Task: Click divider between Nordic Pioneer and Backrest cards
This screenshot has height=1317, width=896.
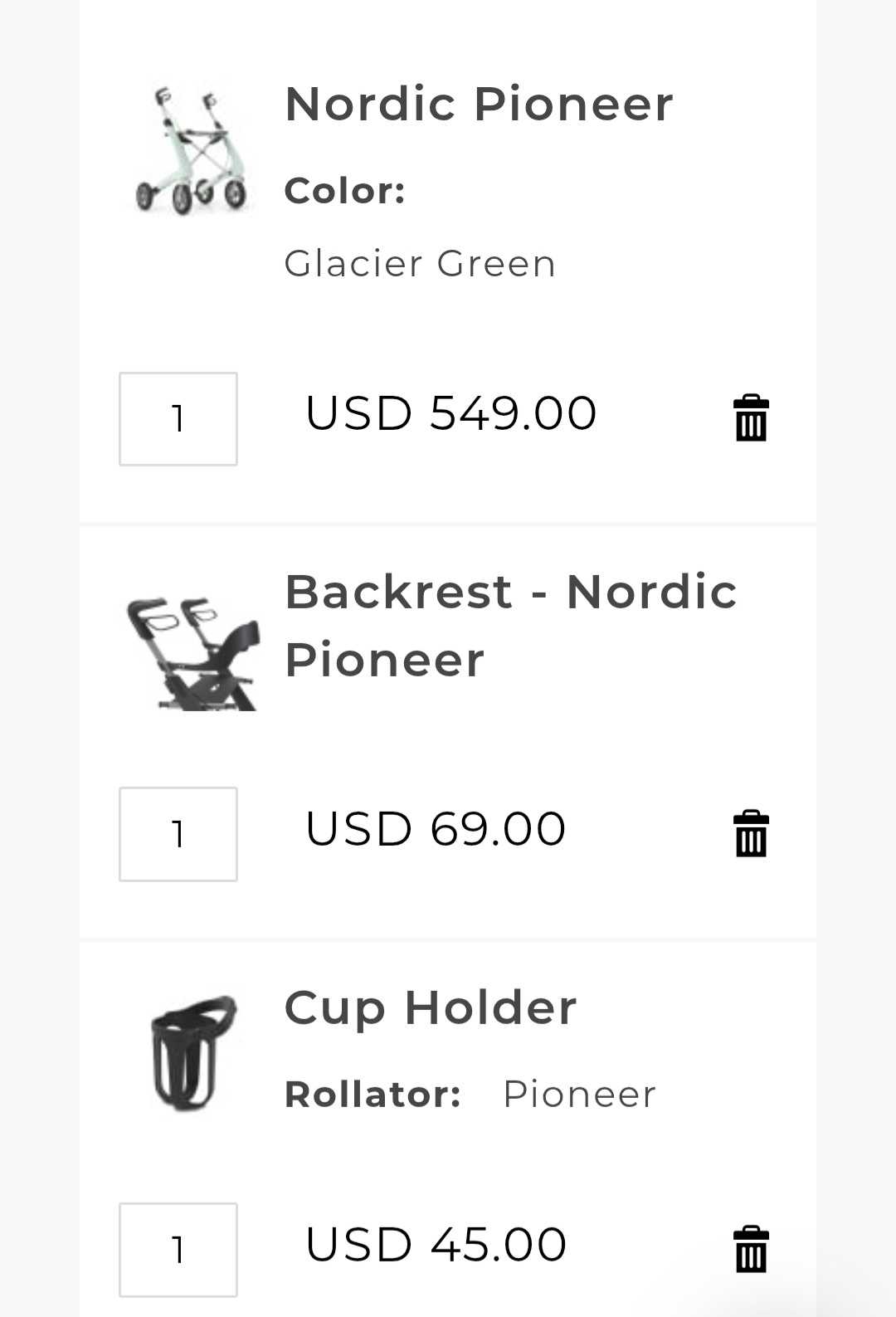Action: (x=448, y=524)
